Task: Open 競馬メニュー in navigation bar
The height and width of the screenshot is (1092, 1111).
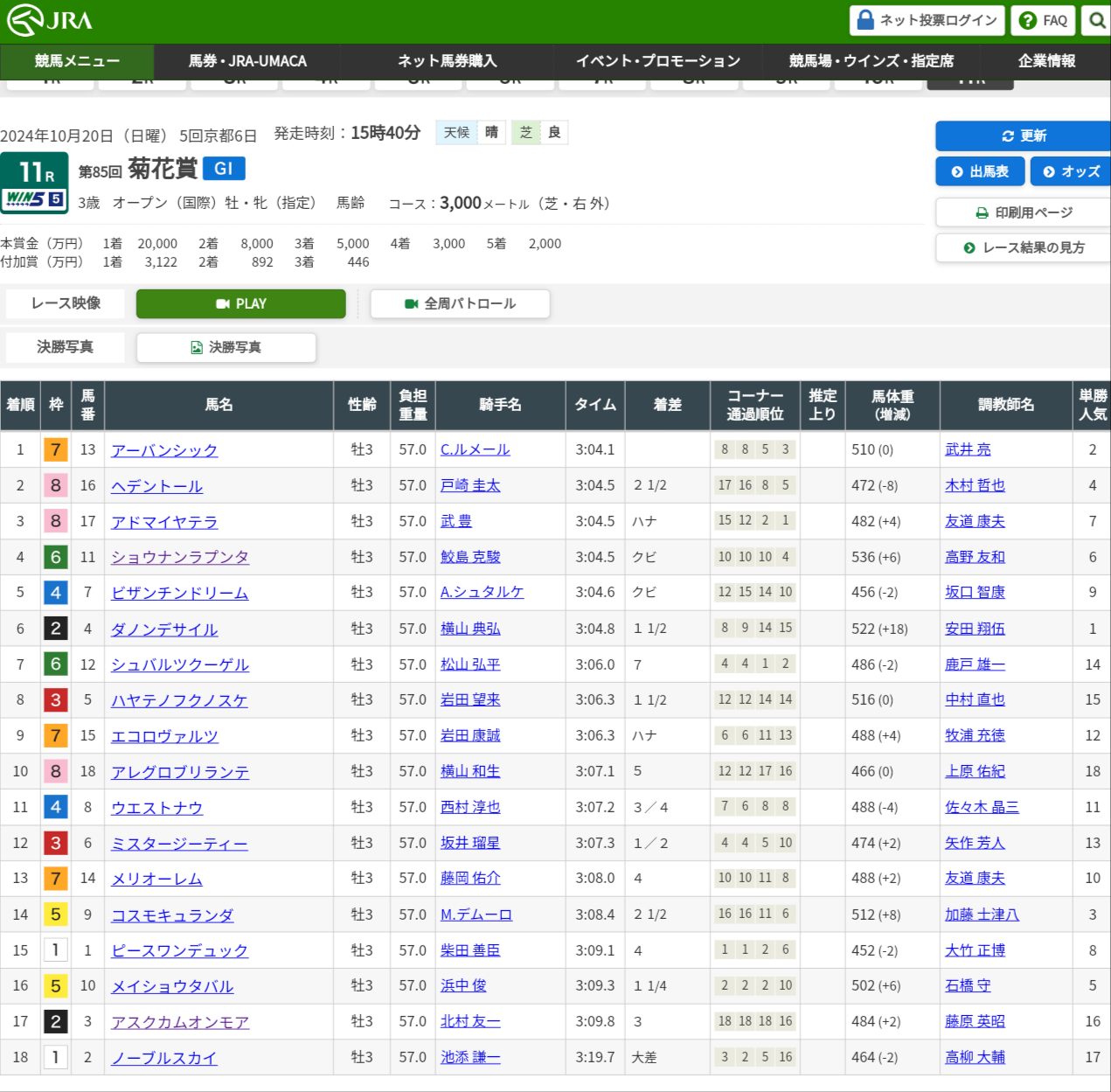Action: (77, 61)
